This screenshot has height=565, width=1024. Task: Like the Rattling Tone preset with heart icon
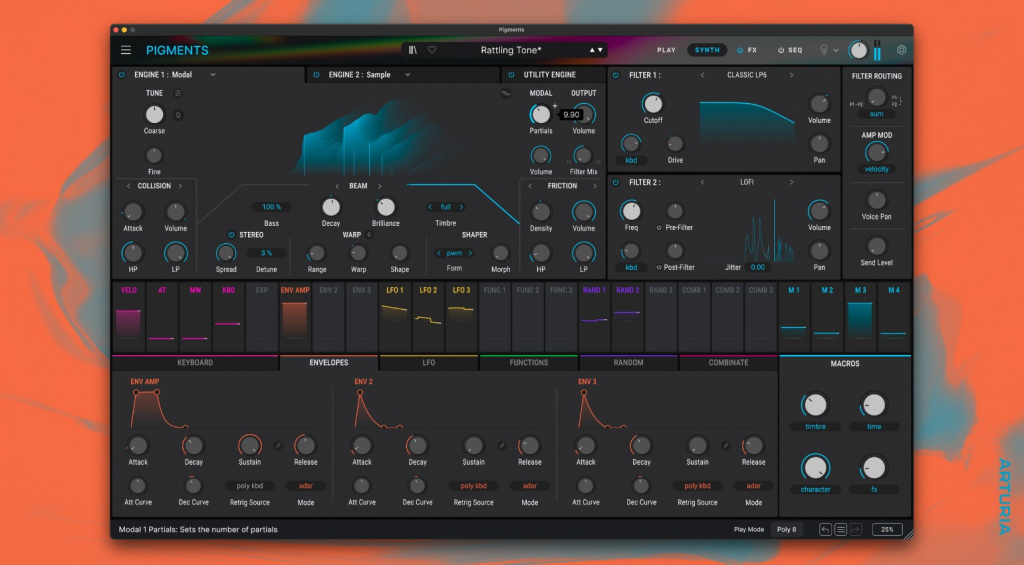pos(432,50)
